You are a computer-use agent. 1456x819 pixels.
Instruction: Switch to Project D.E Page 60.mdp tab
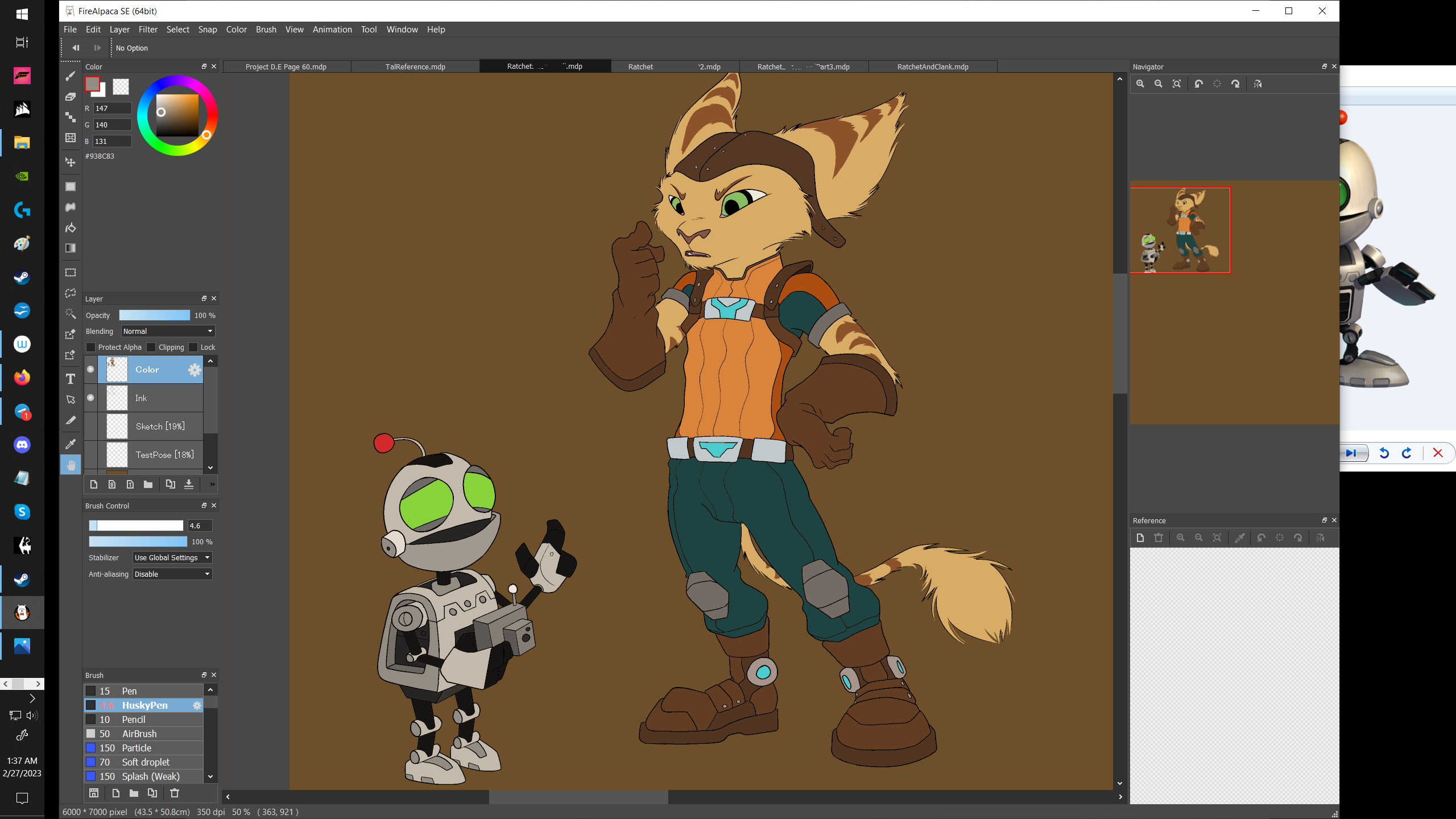click(286, 67)
